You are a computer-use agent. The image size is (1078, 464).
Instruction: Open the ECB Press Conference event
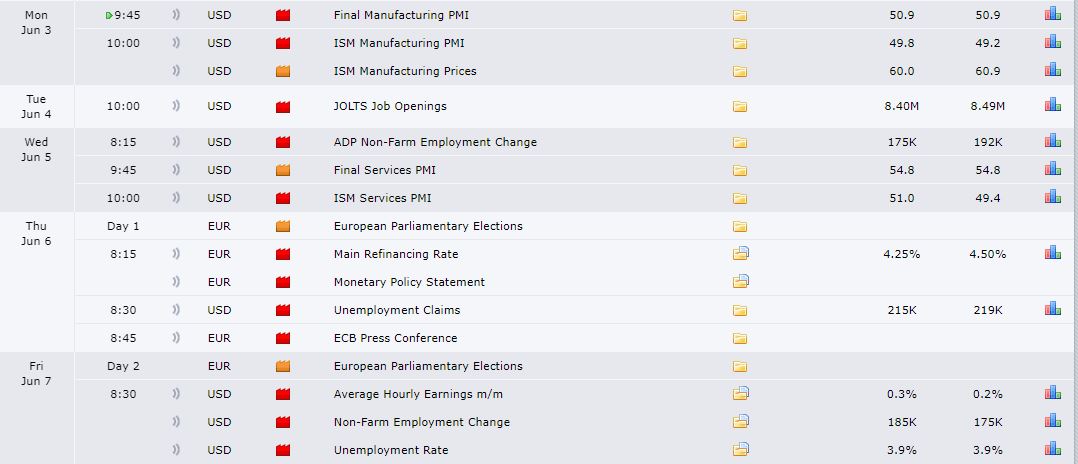pyautogui.click(x=395, y=338)
